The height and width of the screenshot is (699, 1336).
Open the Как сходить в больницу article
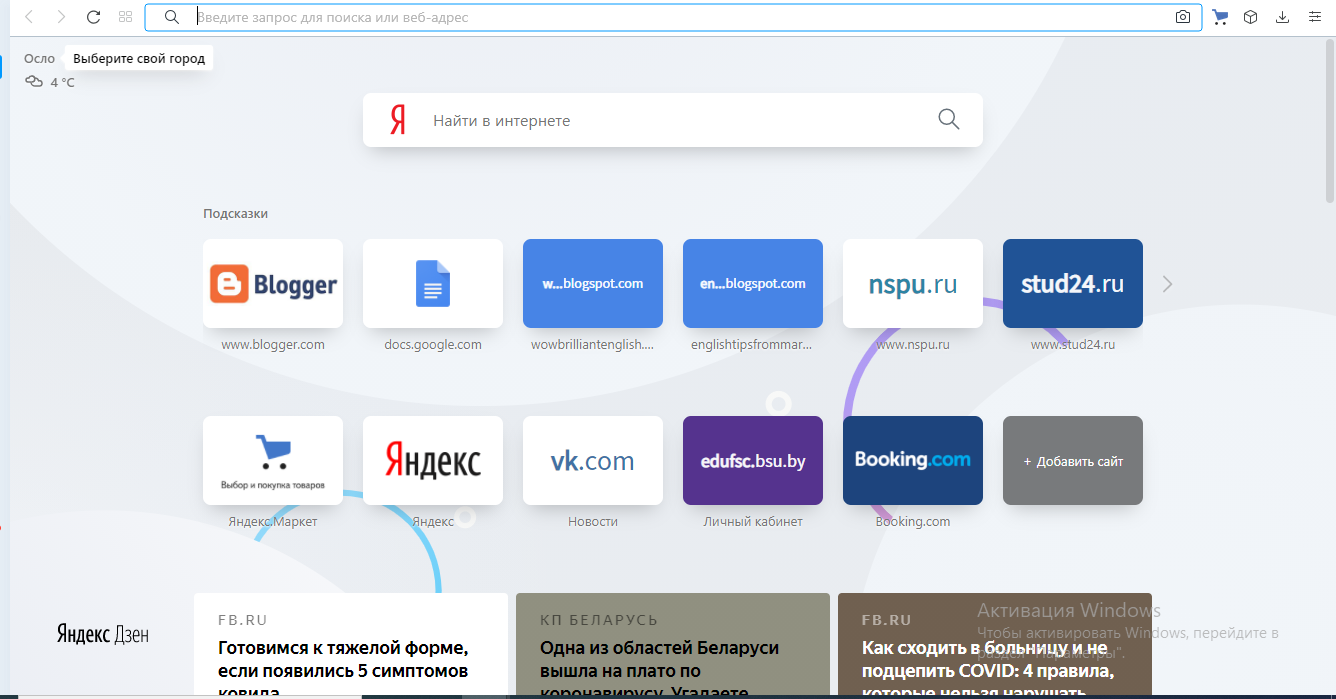pos(995,645)
